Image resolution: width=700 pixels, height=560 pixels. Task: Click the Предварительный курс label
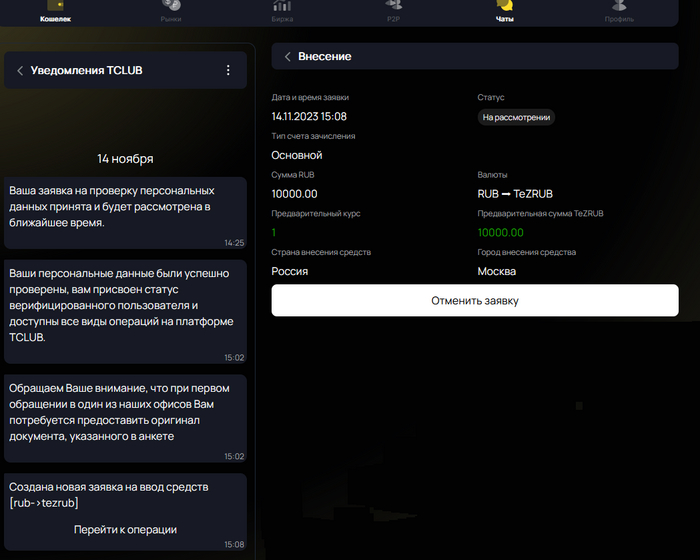point(316,214)
